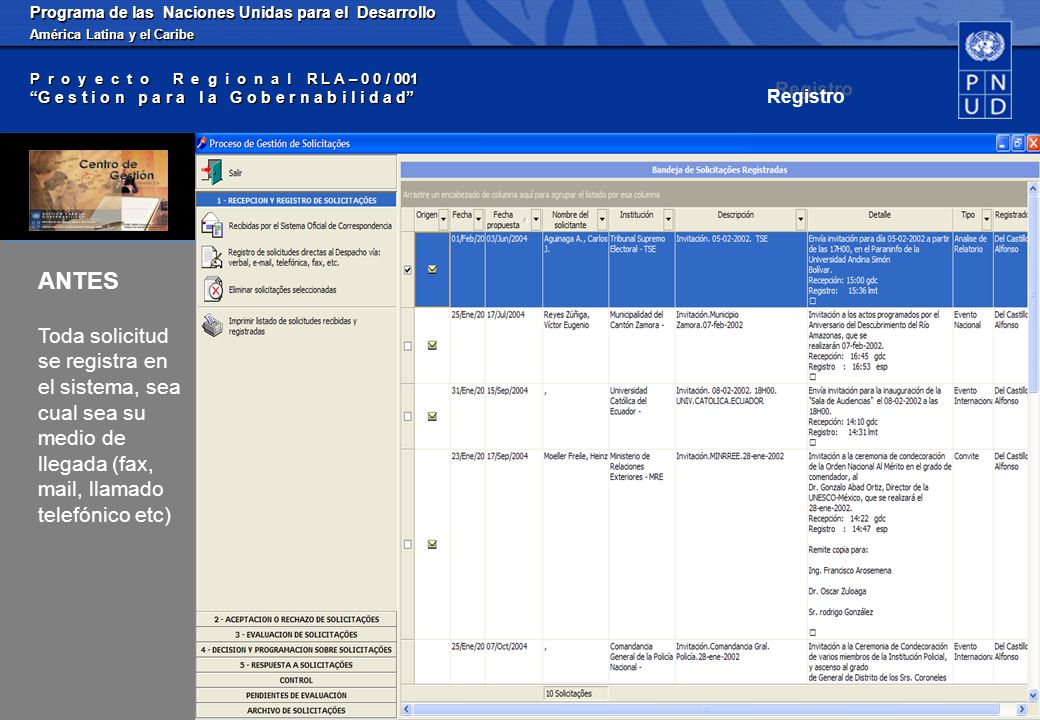Click the Origen envelope icon in Reyes Zúñiga row
1040x720 pixels.
tap(432, 345)
